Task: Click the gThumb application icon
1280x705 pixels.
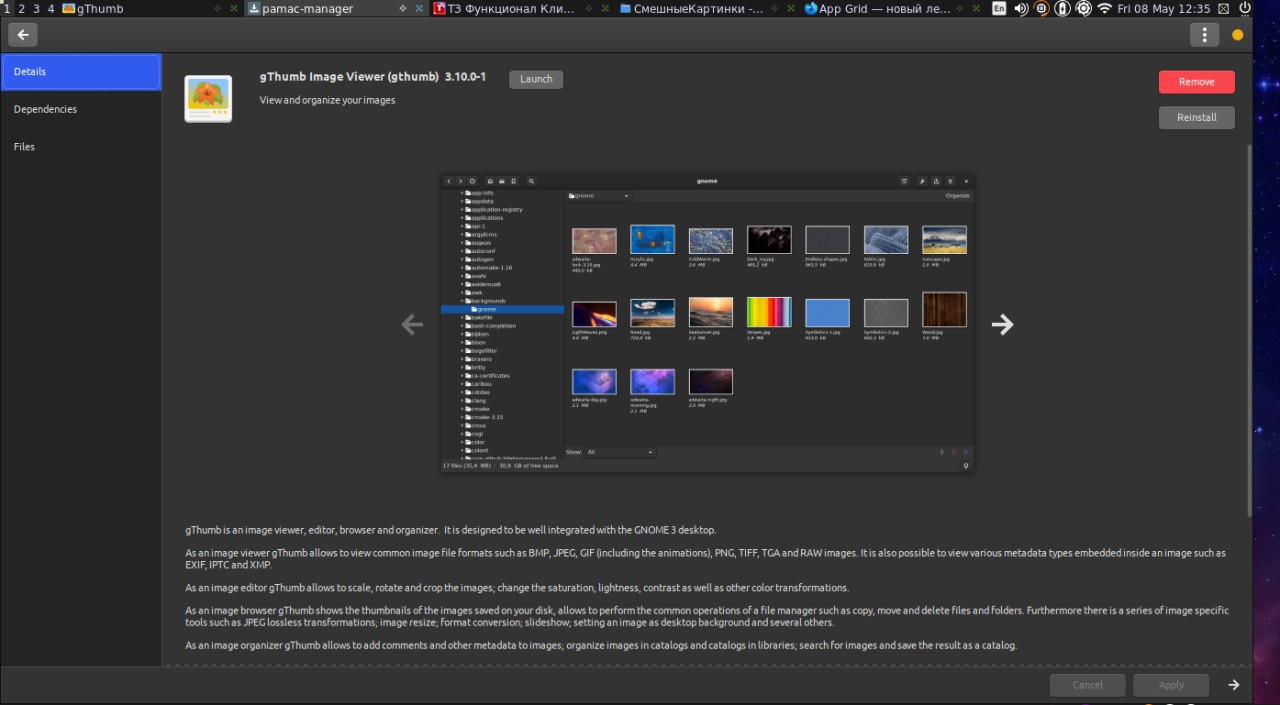Action: pos(208,99)
